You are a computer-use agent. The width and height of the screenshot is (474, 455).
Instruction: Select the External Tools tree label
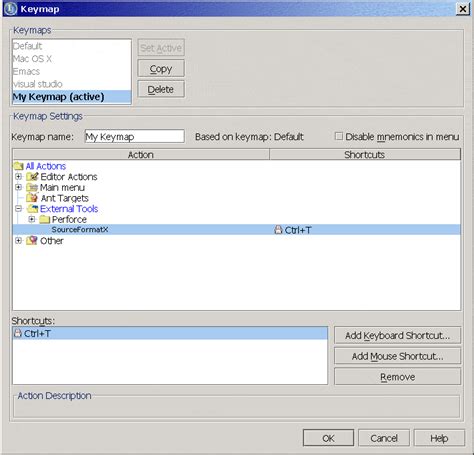click(x=69, y=209)
